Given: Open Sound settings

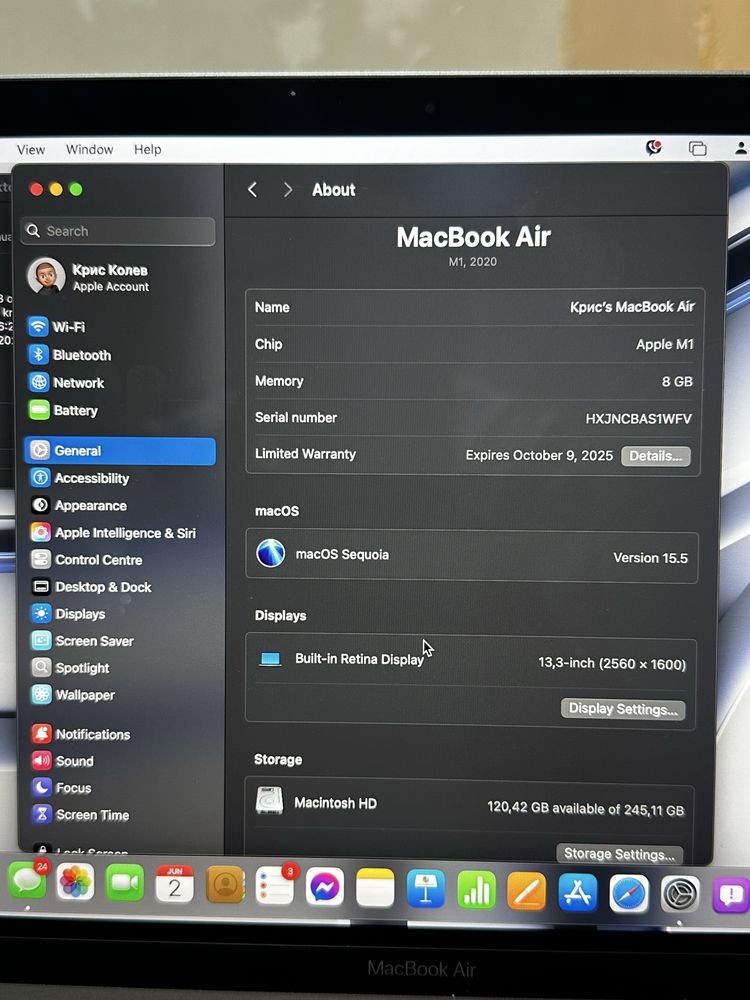Looking at the screenshot, I should 120,761.
